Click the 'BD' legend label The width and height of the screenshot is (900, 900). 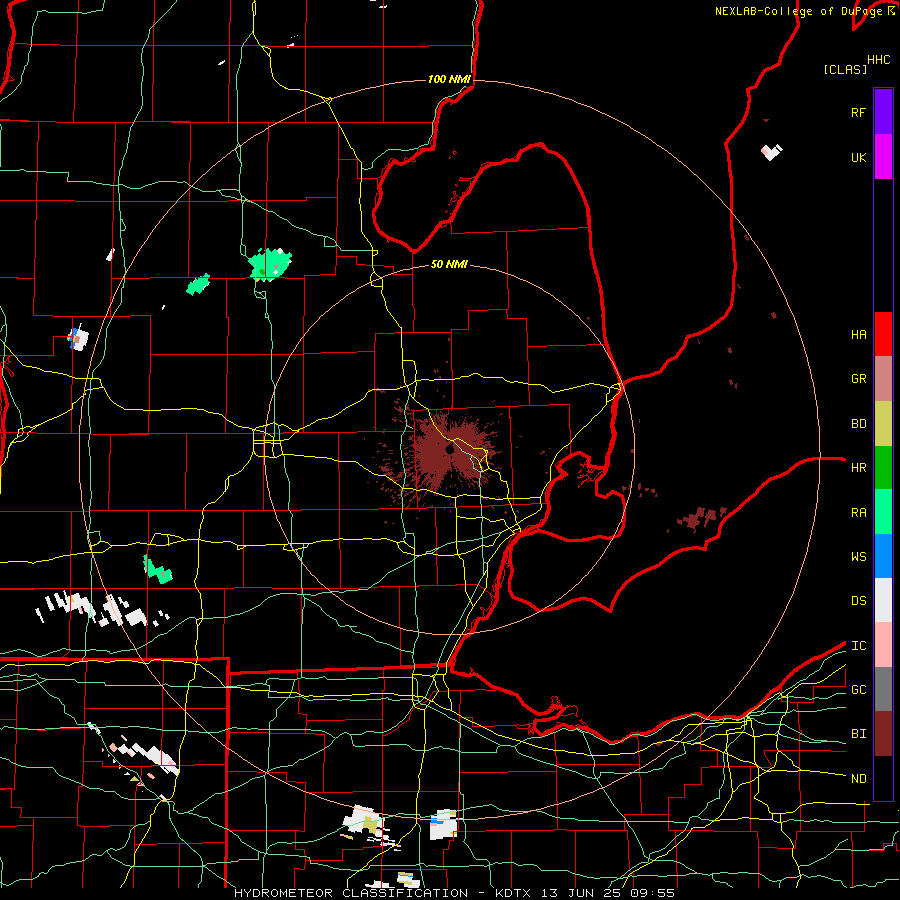click(x=859, y=423)
